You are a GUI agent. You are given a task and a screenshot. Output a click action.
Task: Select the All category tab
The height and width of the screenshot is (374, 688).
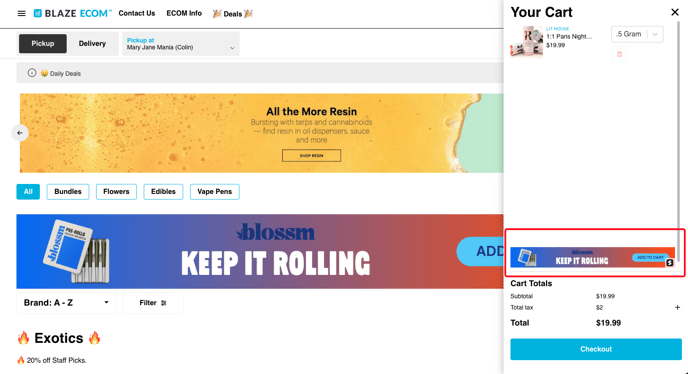point(28,191)
